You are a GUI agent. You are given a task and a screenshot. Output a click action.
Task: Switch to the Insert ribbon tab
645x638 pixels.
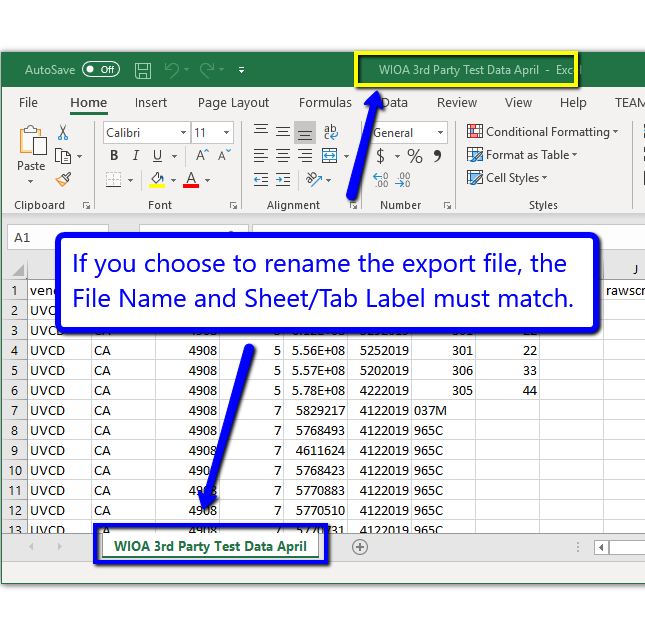[151, 102]
